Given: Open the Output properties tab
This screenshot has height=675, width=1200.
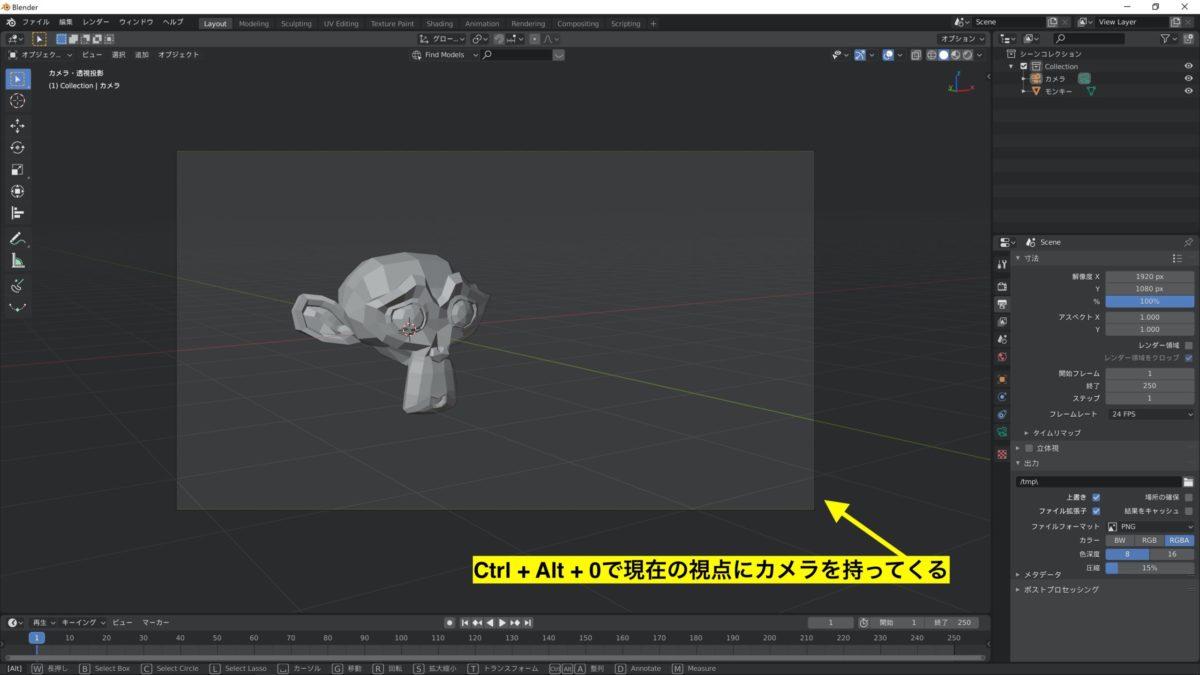Looking at the screenshot, I should click(1002, 304).
